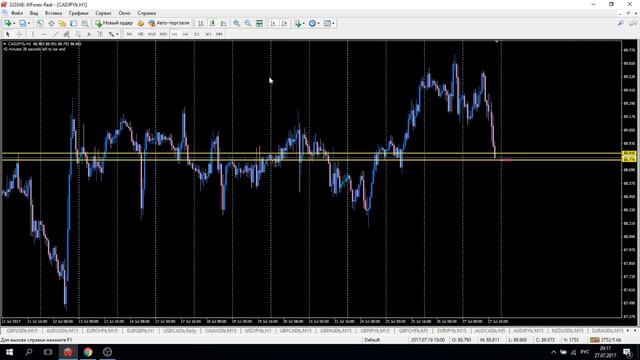This screenshot has height=360, width=640.
Task: Select the crosshair tool
Action: pyautogui.click(x=19, y=34)
